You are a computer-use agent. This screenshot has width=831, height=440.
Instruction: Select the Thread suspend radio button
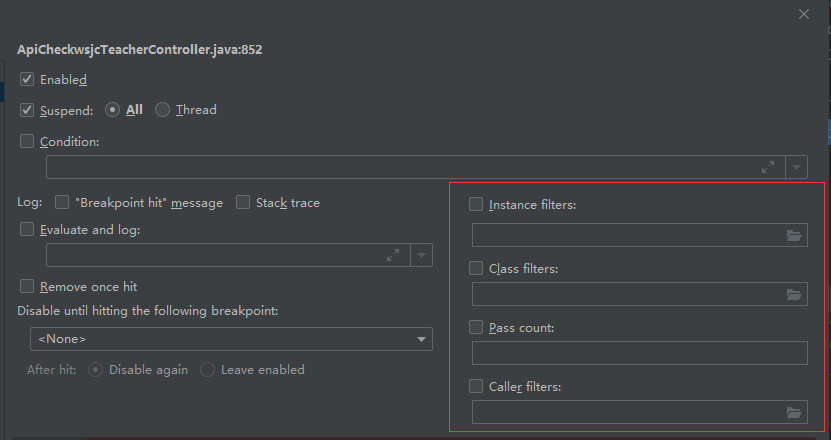[x=162, y=110]
